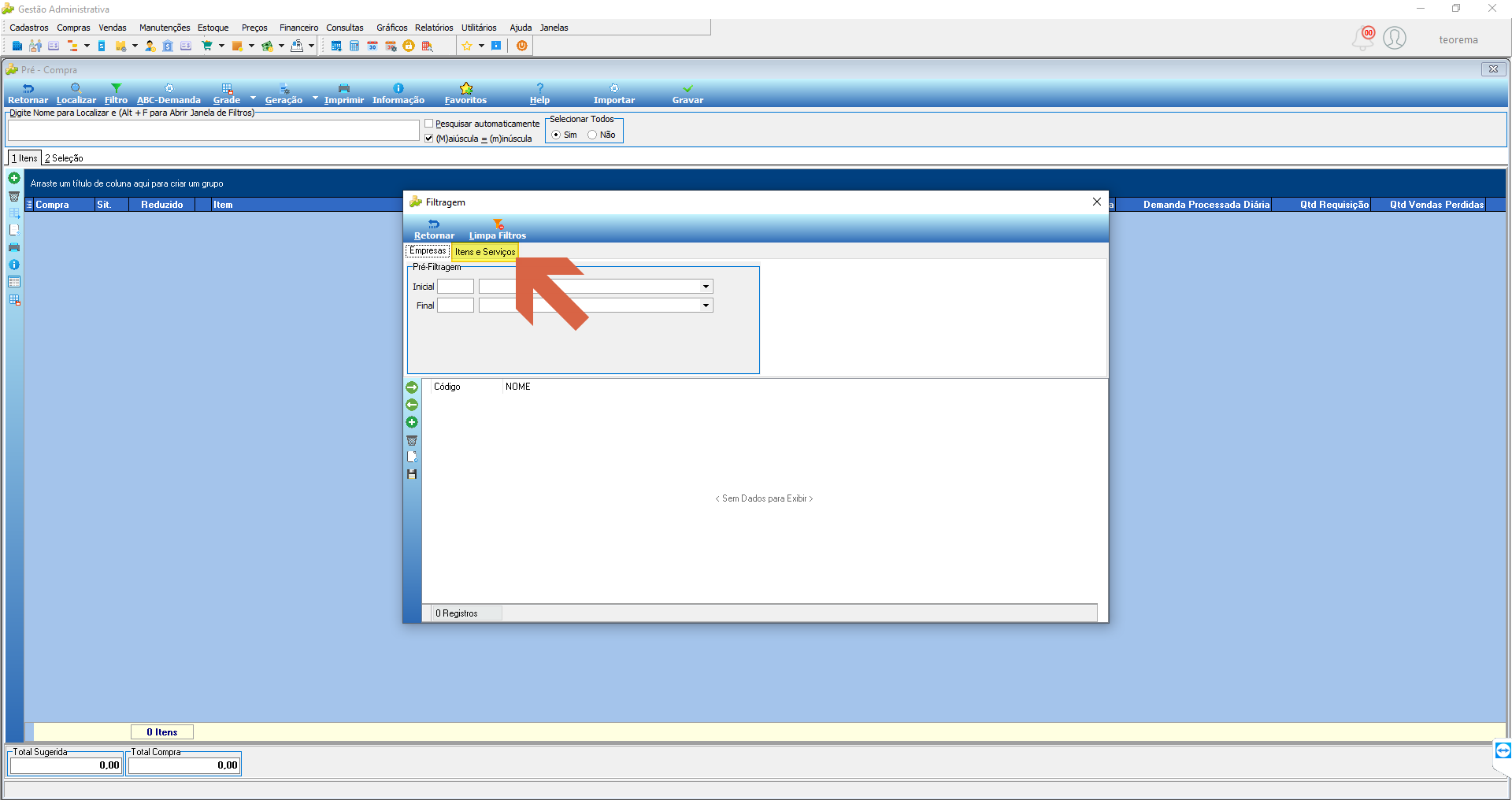Click the calendar 30 toolbar icon

[x=372, y=46]
